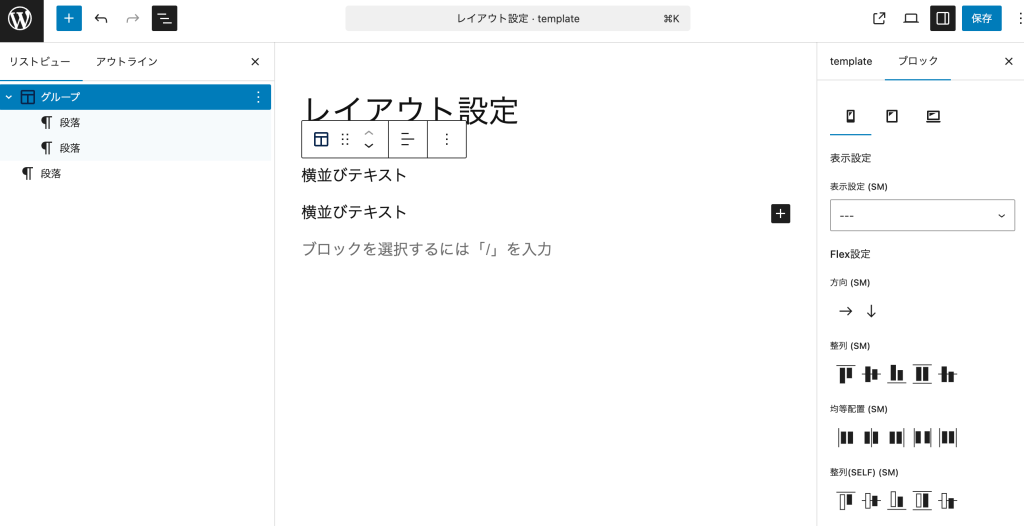Switch to the ブロック sidebar tab
This screenshot has width=1024, height=526.
click(x=918, y=61)
